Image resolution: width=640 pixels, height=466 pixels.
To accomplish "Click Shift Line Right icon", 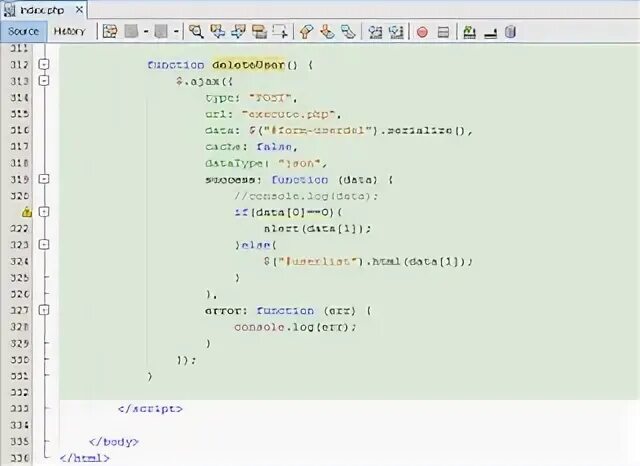I will pyautogui.click(x=396, y=31).
